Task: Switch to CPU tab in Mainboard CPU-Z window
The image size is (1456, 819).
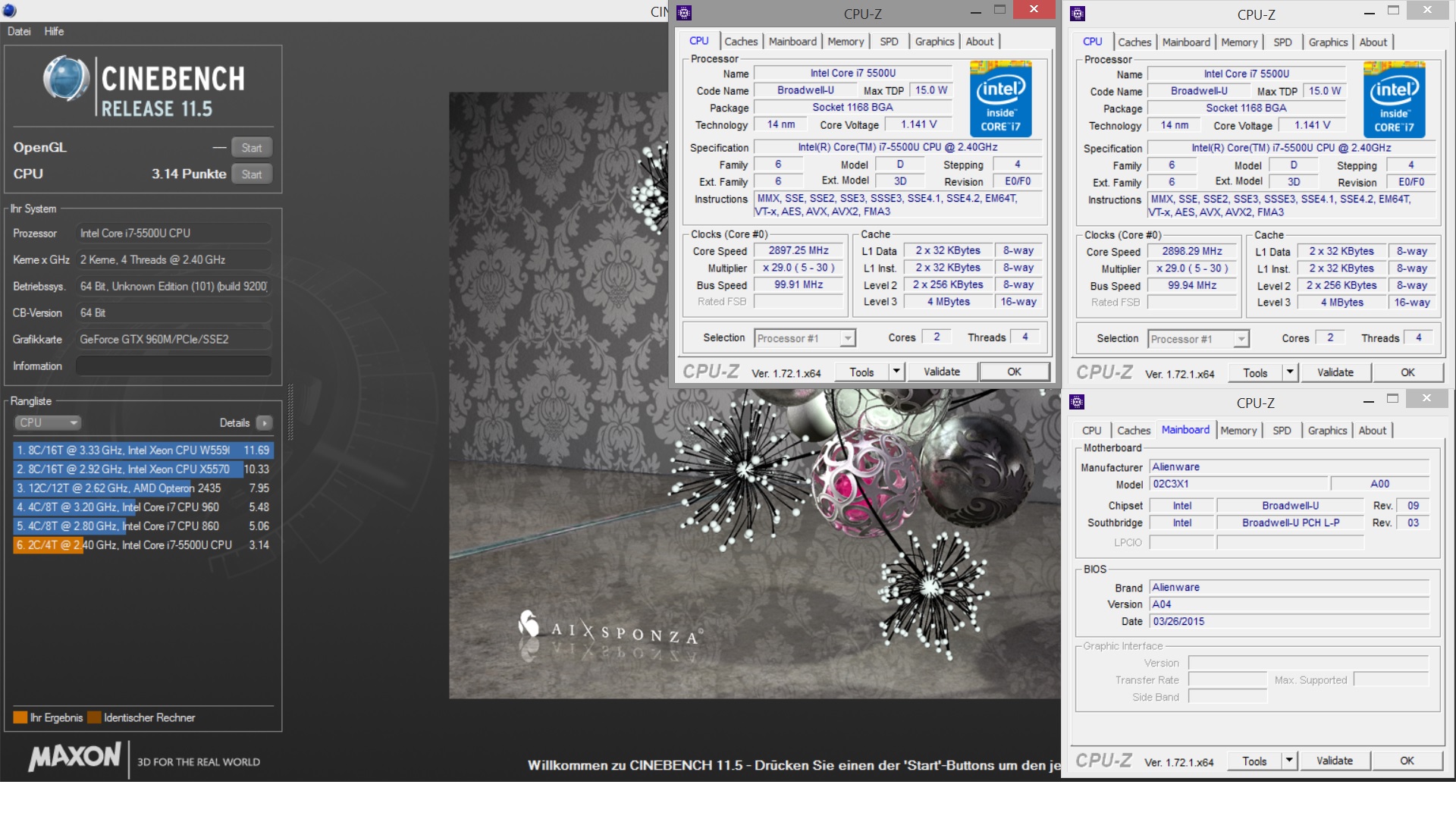Action: pos(1091,430)
